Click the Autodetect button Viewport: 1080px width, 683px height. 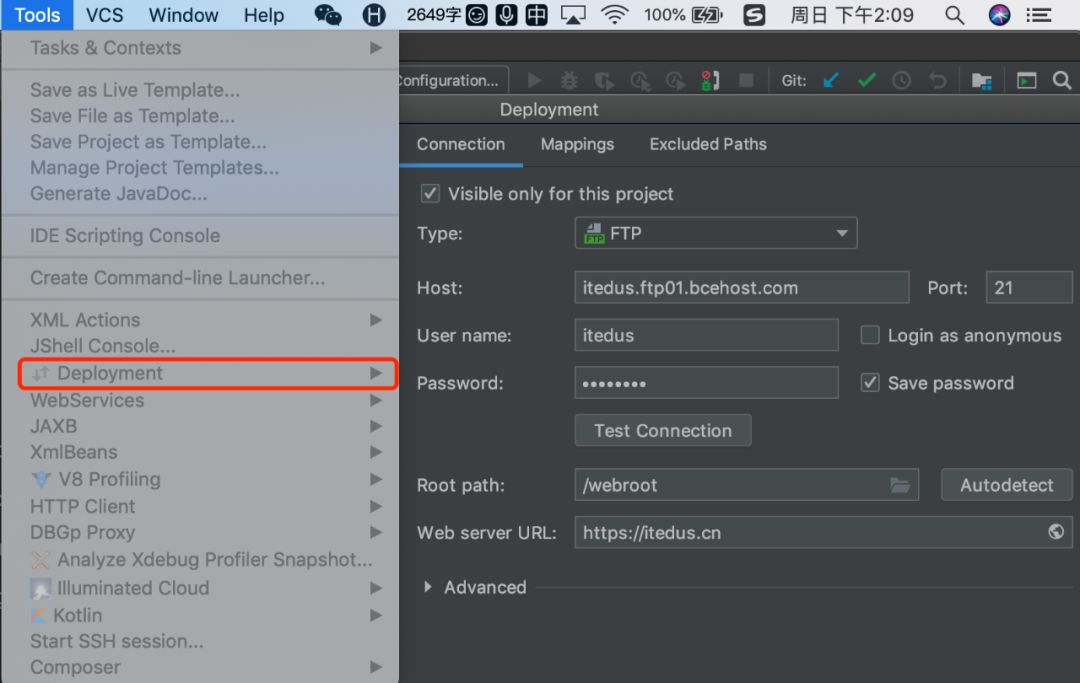[x=1006, y=485]
